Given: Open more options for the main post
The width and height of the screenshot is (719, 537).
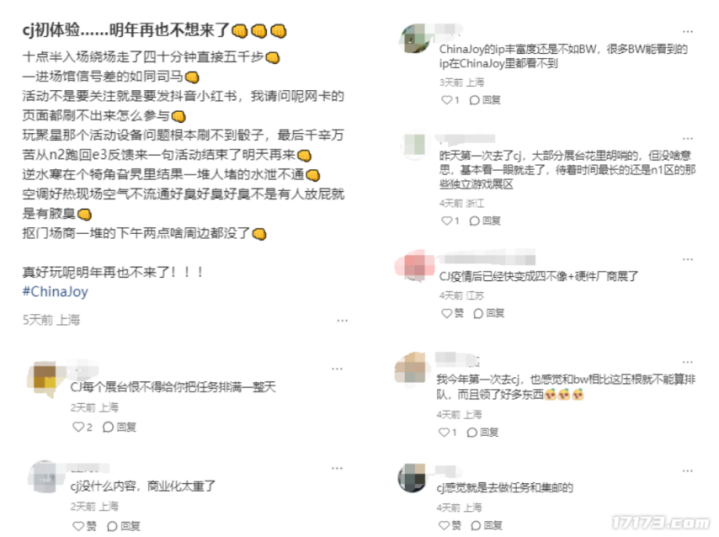Looking at the screenshot, I should 342,321.
